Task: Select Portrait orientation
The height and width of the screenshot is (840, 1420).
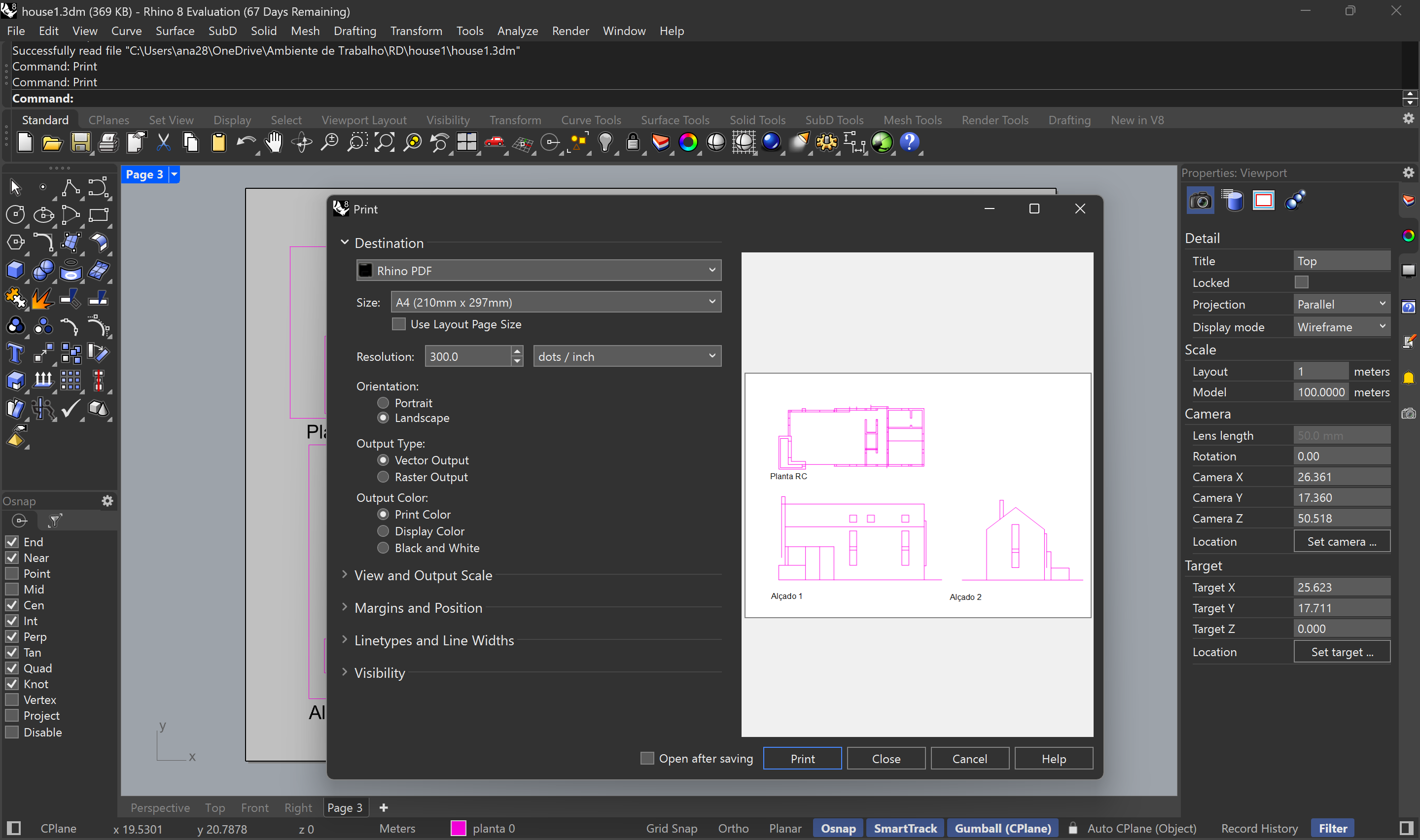Action: click(383, 402)
